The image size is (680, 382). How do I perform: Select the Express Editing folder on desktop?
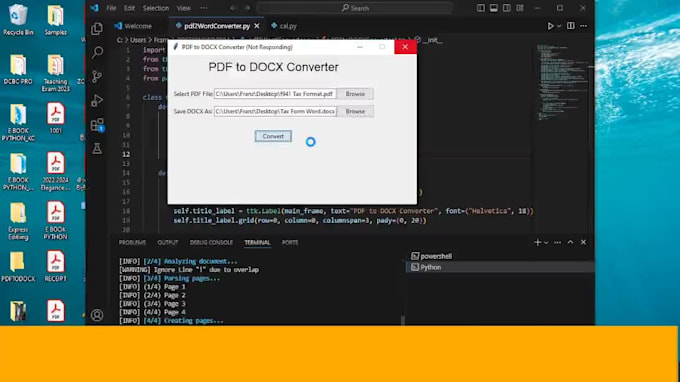pyautogui.click(x=18, y=221)
